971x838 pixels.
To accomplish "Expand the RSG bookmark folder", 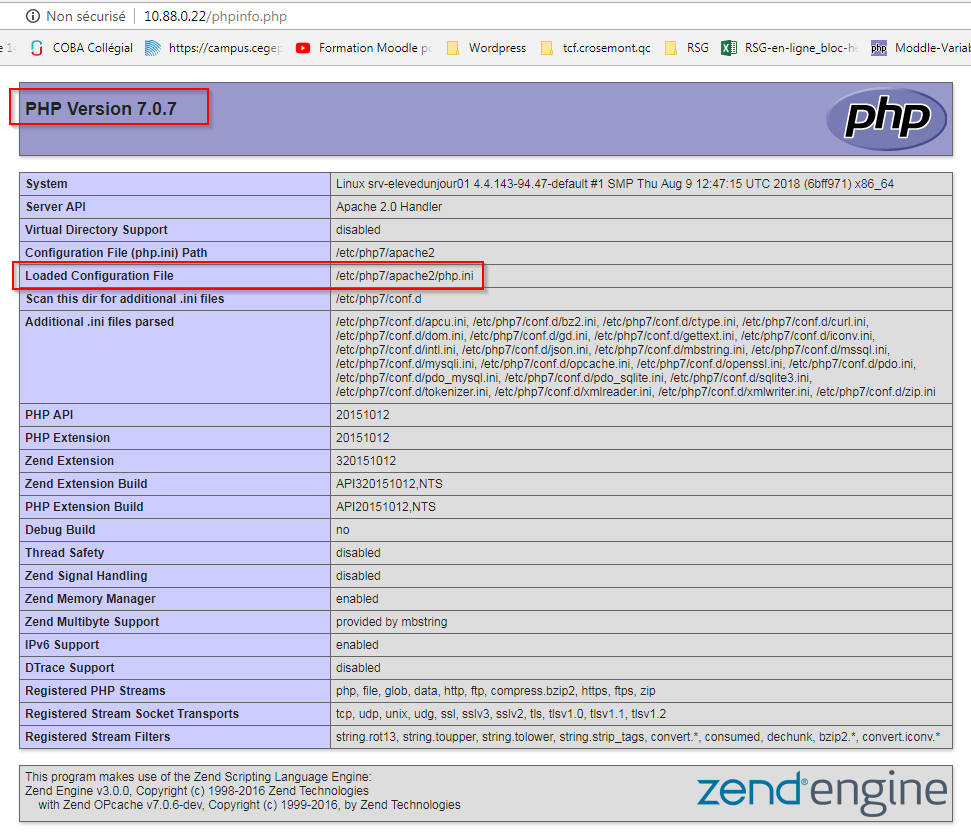I will (x=686, y=48).
